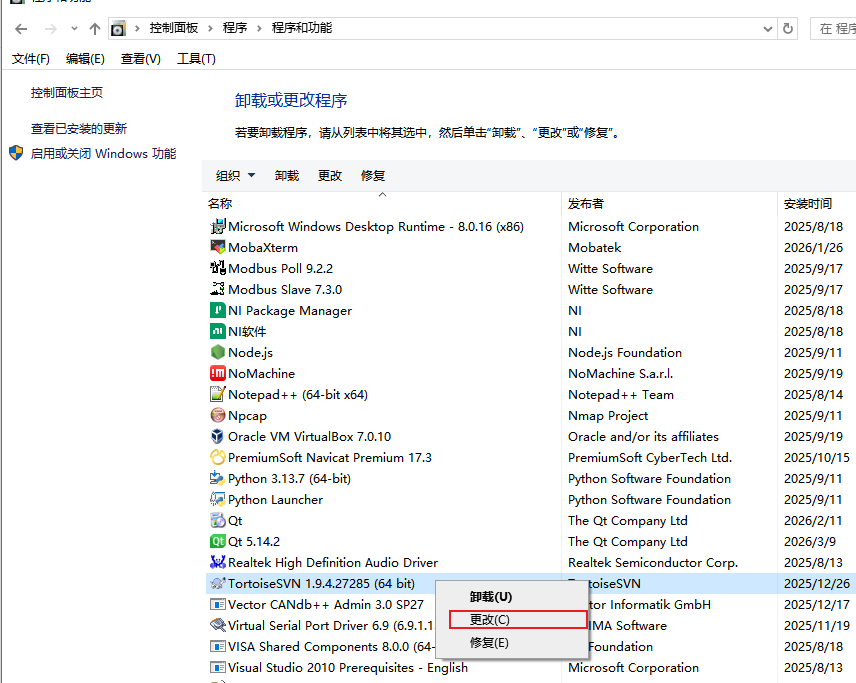
Task: Open the 编辑(E) menu
Action: tap(85, 59)
